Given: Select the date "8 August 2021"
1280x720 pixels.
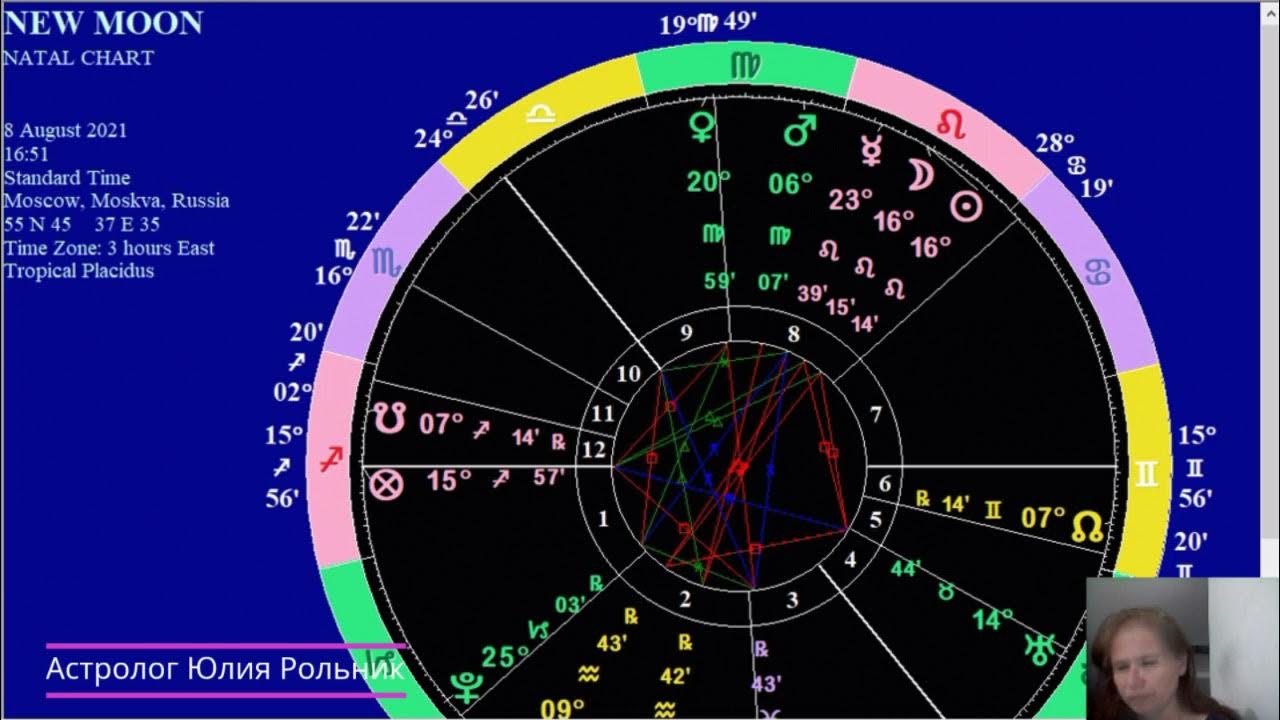Looking at the screenshot, I should pyautogui.click(x=65, y=131).
